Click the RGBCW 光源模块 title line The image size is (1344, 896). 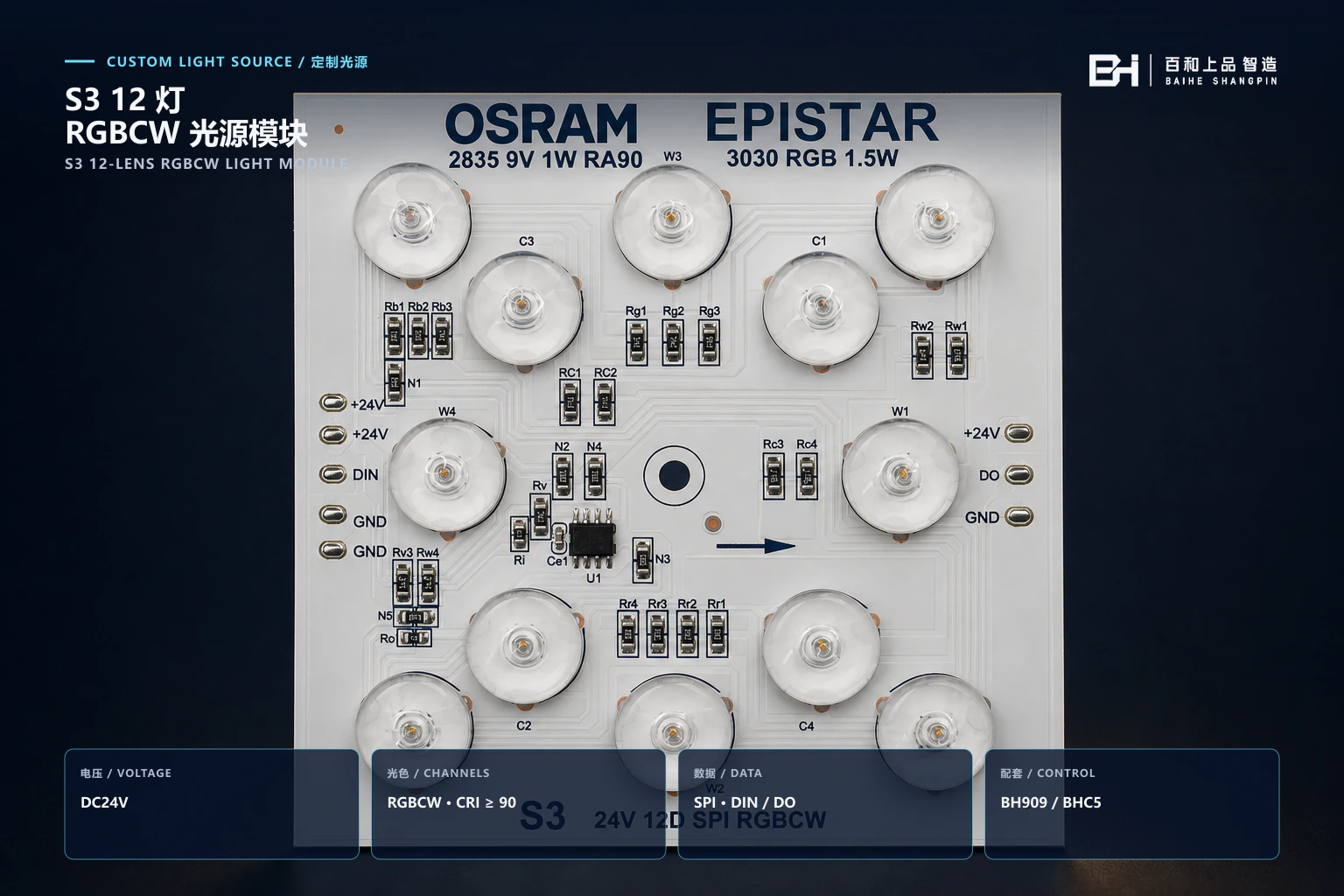coord(186,133)
